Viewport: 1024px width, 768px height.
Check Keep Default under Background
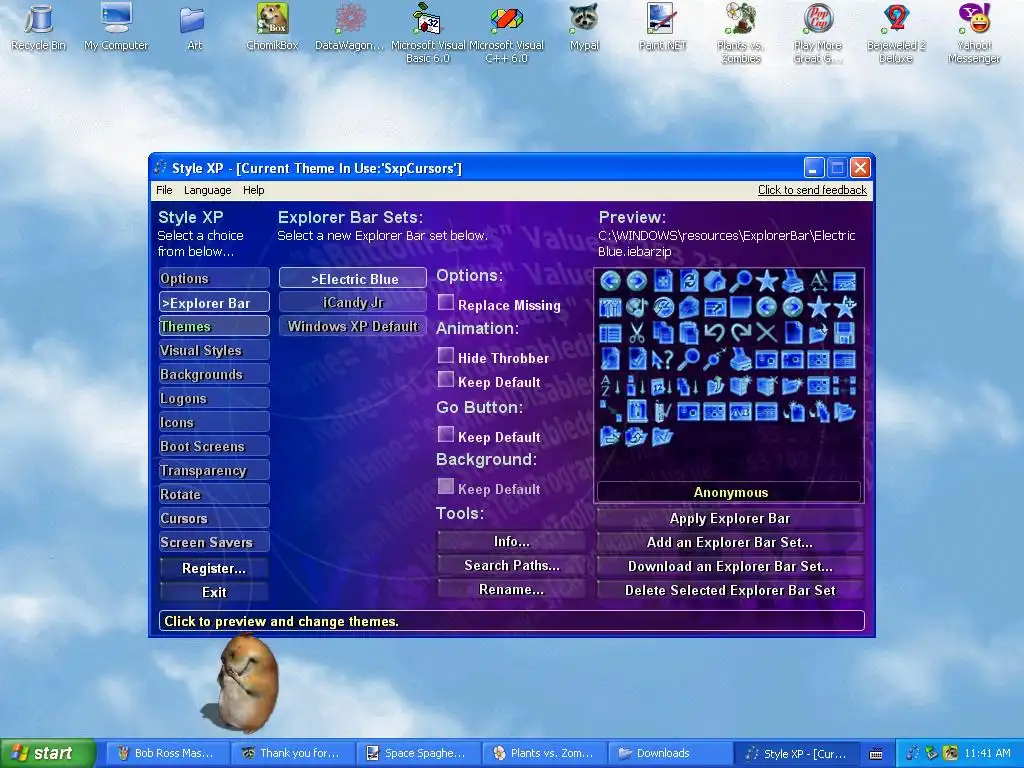coord(445,486)
